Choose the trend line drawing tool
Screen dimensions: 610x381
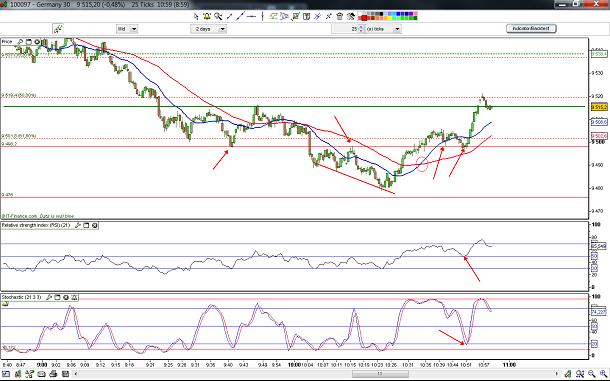[x=230, y=16]
